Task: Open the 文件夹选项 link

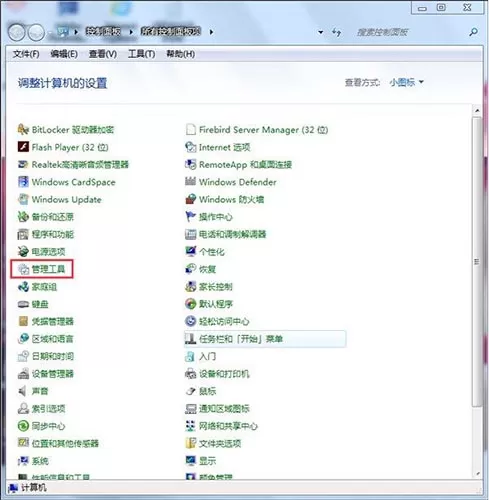Action: click(x=220, y=443)
